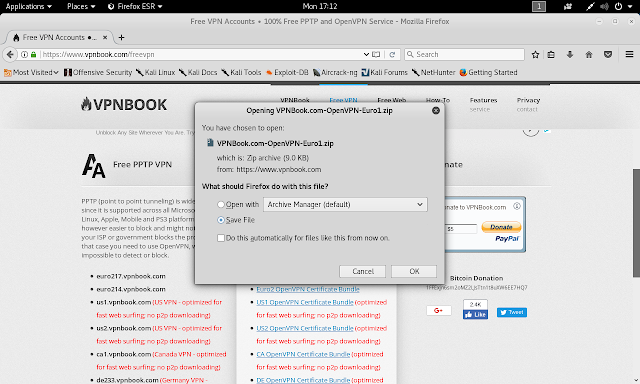Close the Opening zip dialog with X
This screenshot has width=640, height=384.
coord(436,111)
